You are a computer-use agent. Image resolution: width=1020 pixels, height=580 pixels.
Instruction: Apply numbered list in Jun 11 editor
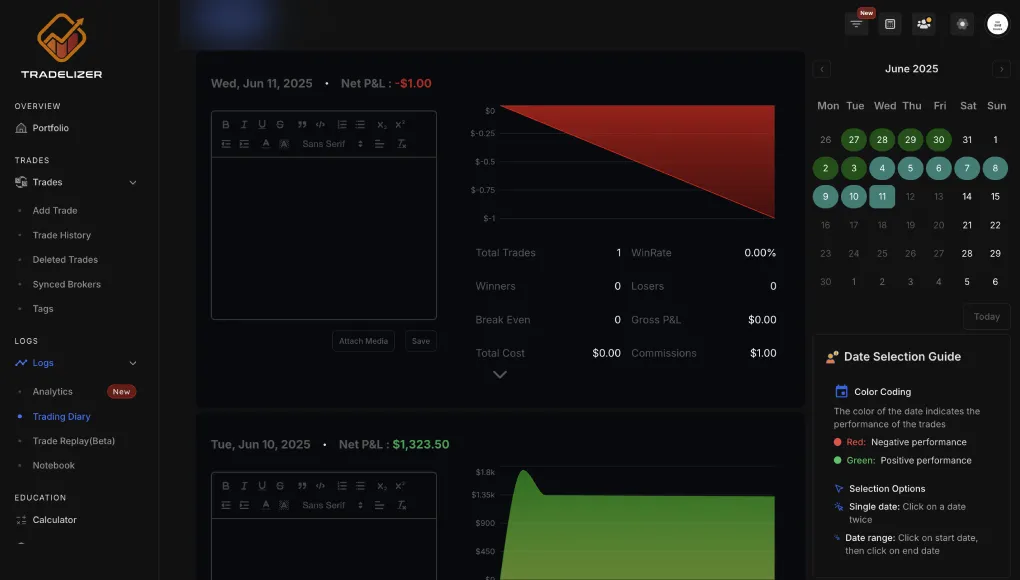pos(342,125)
